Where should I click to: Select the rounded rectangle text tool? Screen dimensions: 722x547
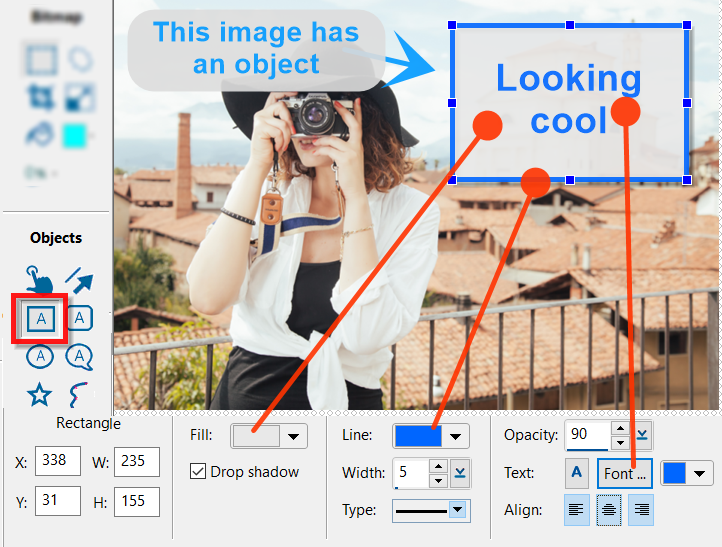(x=80, y=318)
